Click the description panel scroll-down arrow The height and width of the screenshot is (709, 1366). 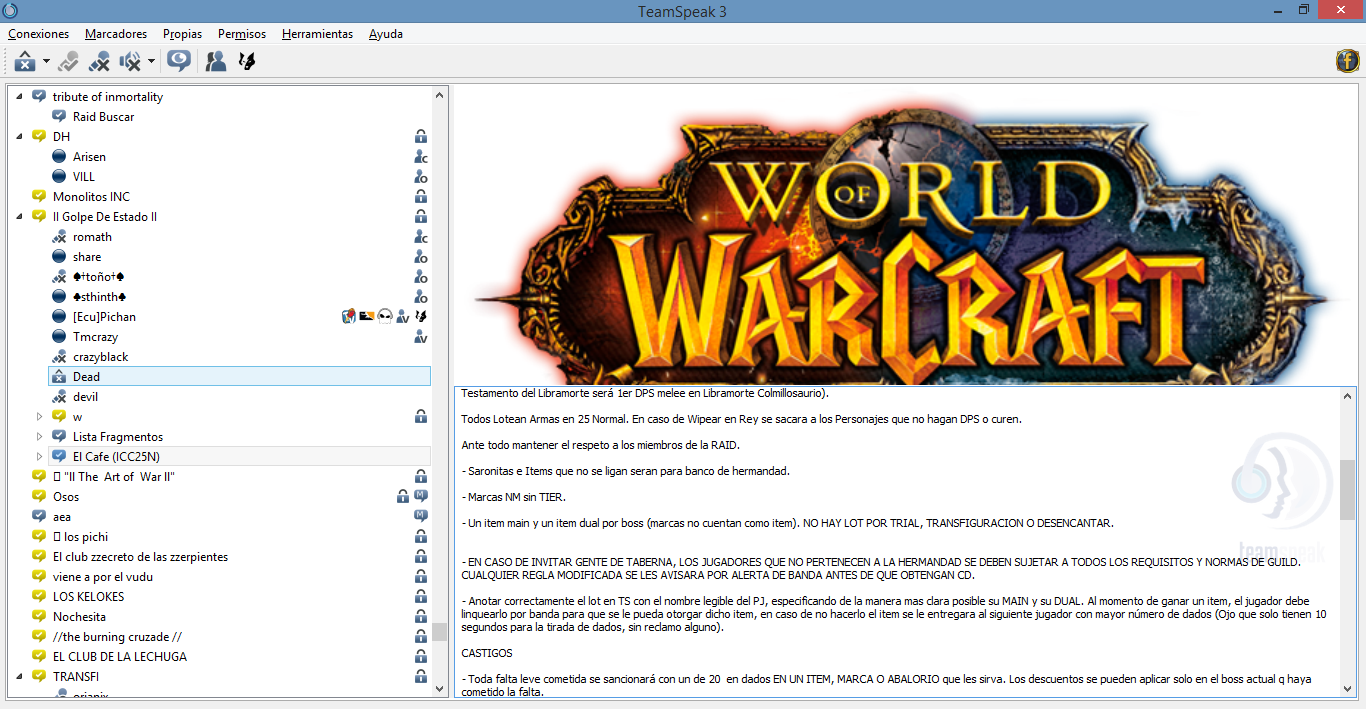[x=1348, y=689]
